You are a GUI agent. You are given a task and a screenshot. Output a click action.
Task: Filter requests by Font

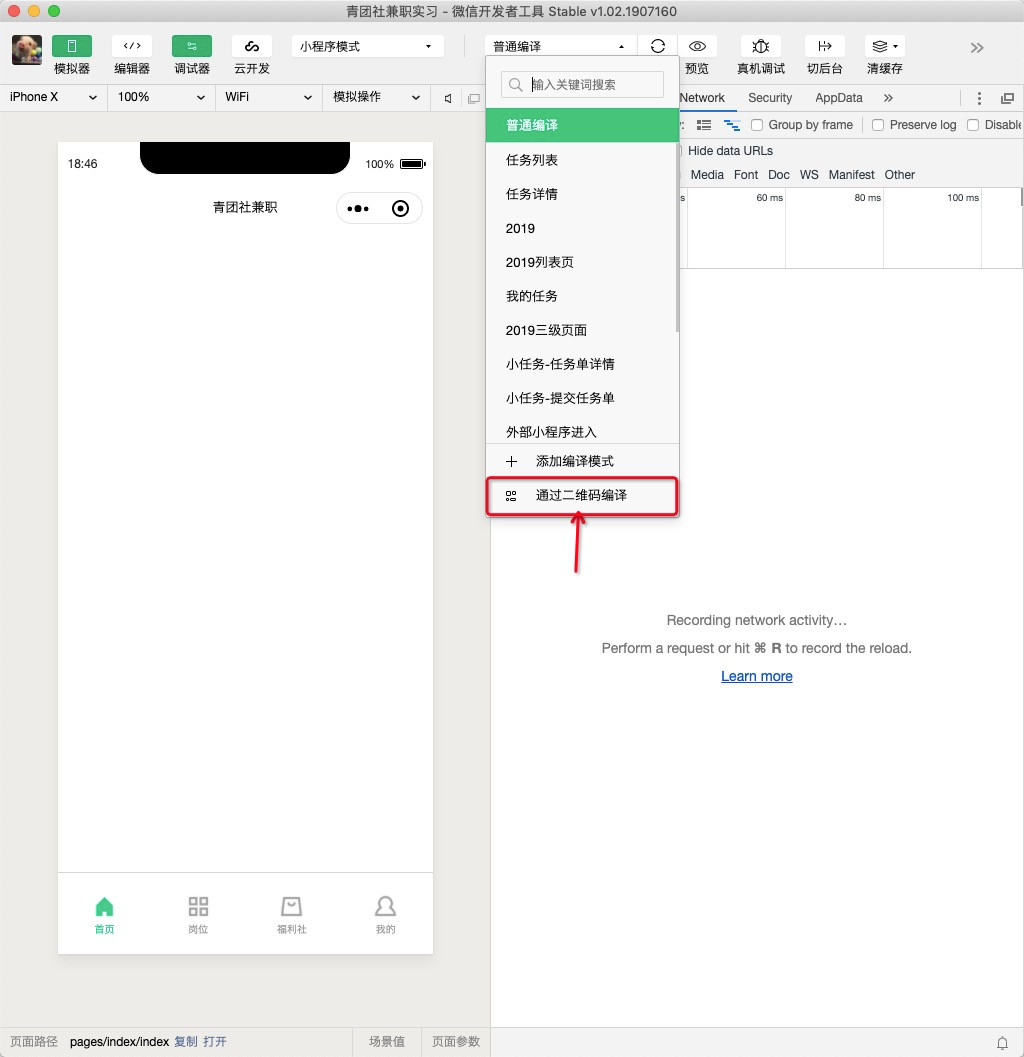(746, 175)
